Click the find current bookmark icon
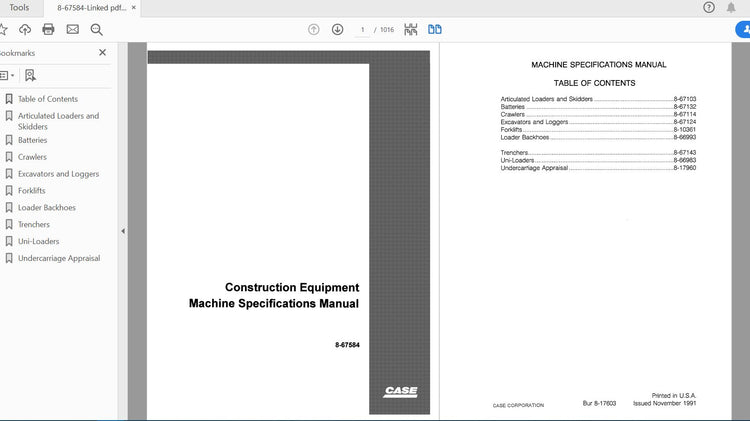Viewport: 750px width, 421px height. click(30, 75)
